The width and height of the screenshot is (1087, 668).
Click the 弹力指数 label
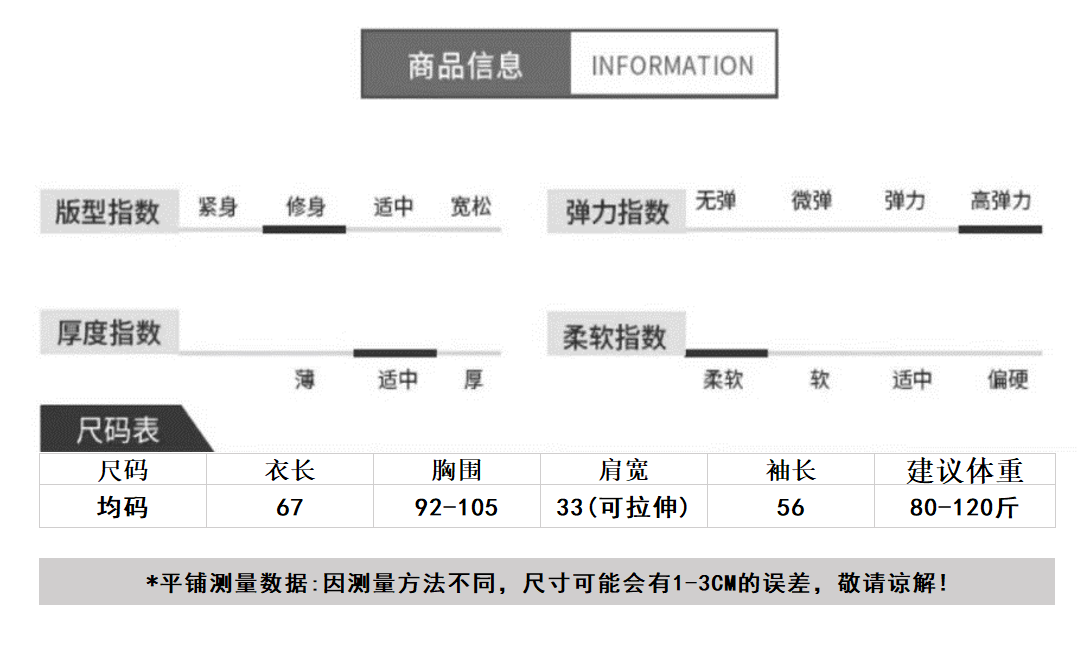(x=616, y=211)
